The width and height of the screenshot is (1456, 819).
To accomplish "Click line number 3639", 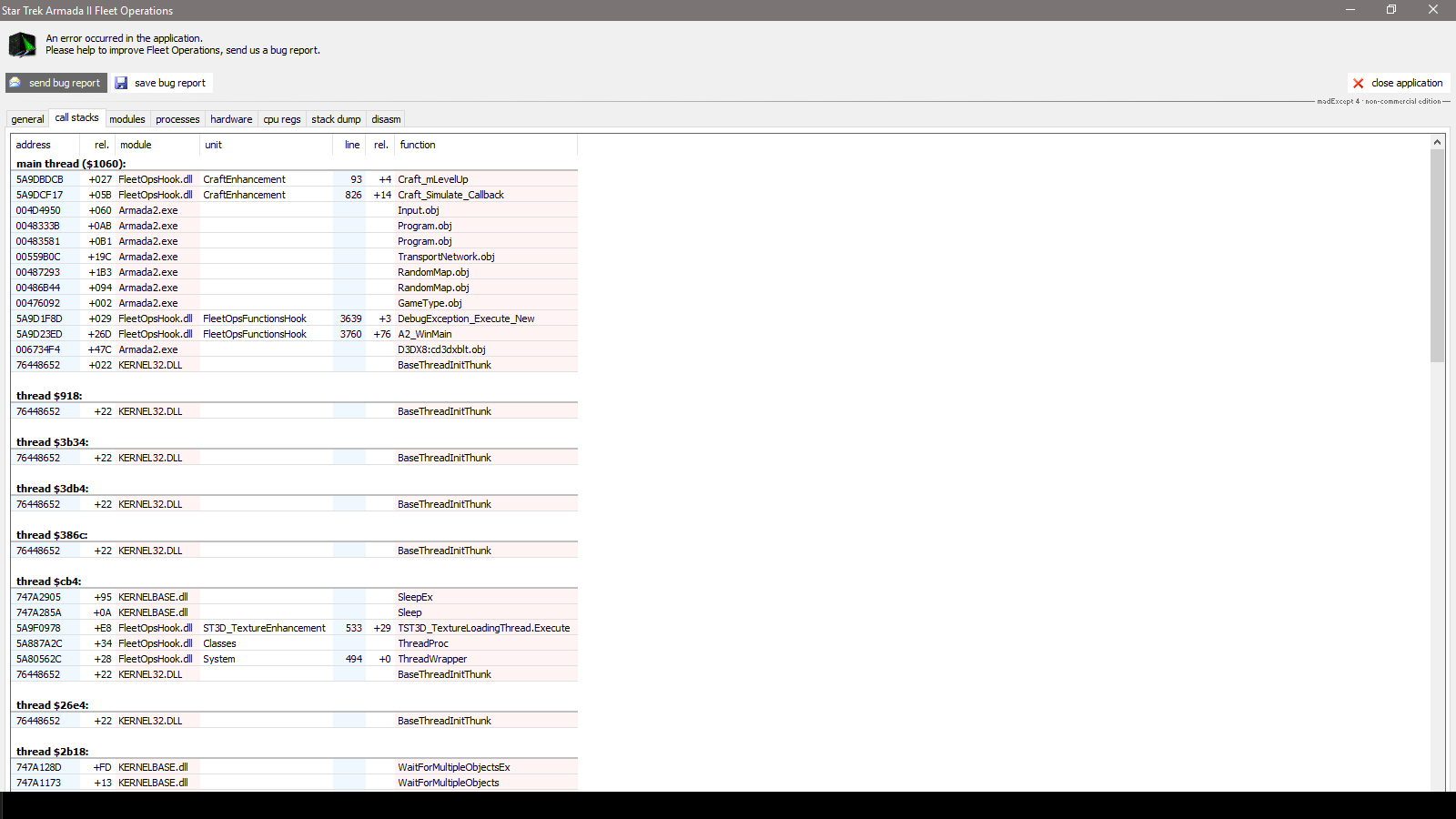I will pos(350,318).
